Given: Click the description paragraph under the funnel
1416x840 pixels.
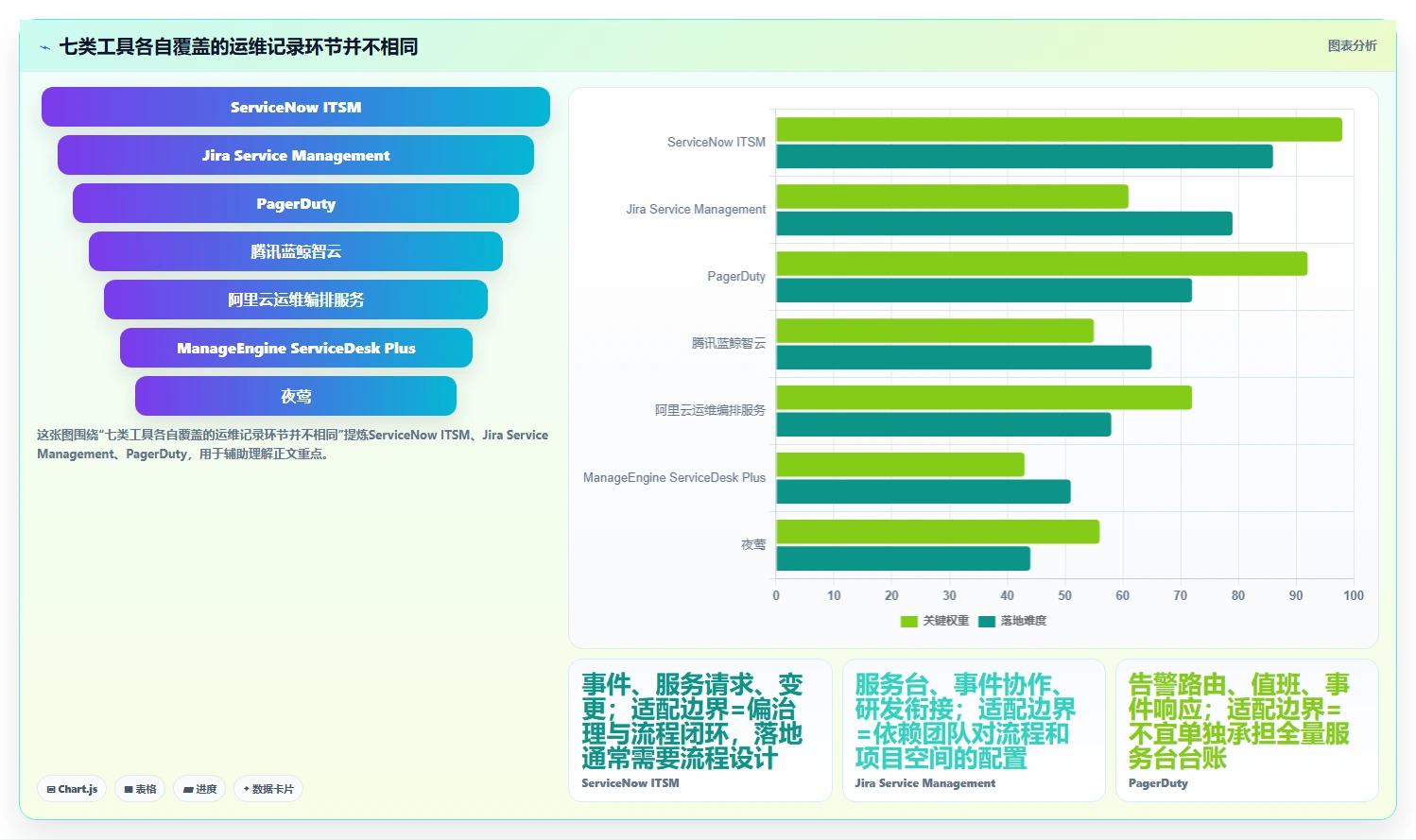Looking at the screenshot, I should pyautogui.click(x=293, y=444).
